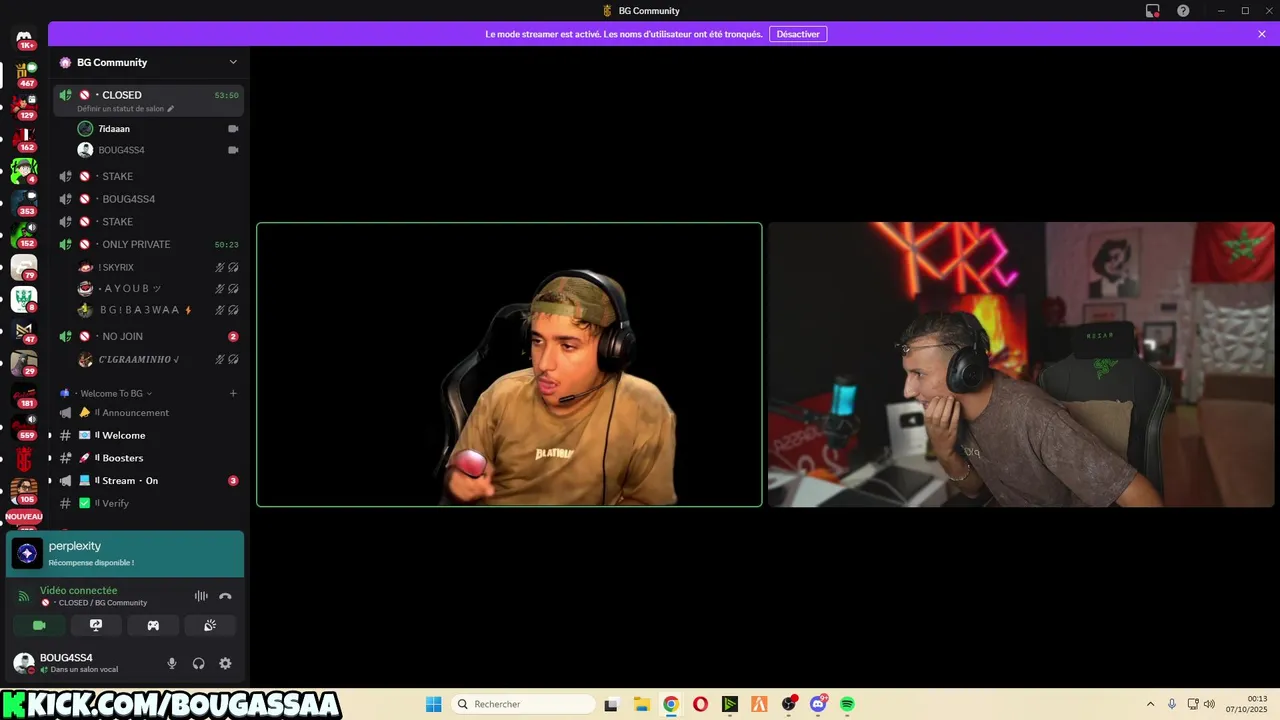Open server with 353 badge in sidebar
This screenshot has width=1280, height=720.
pyautogui.click(x=24, y=201)
